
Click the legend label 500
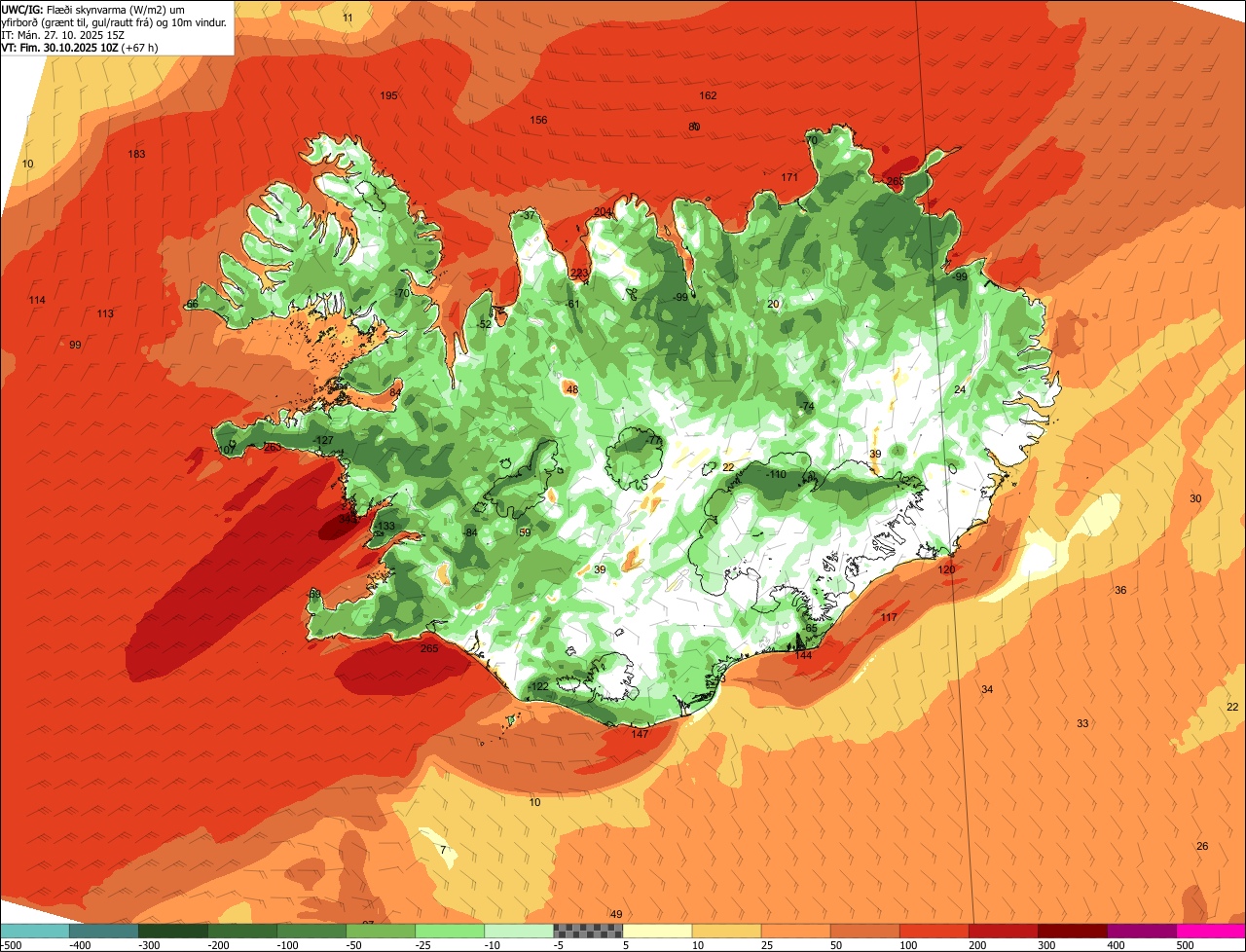click(x=1184, y=944)
